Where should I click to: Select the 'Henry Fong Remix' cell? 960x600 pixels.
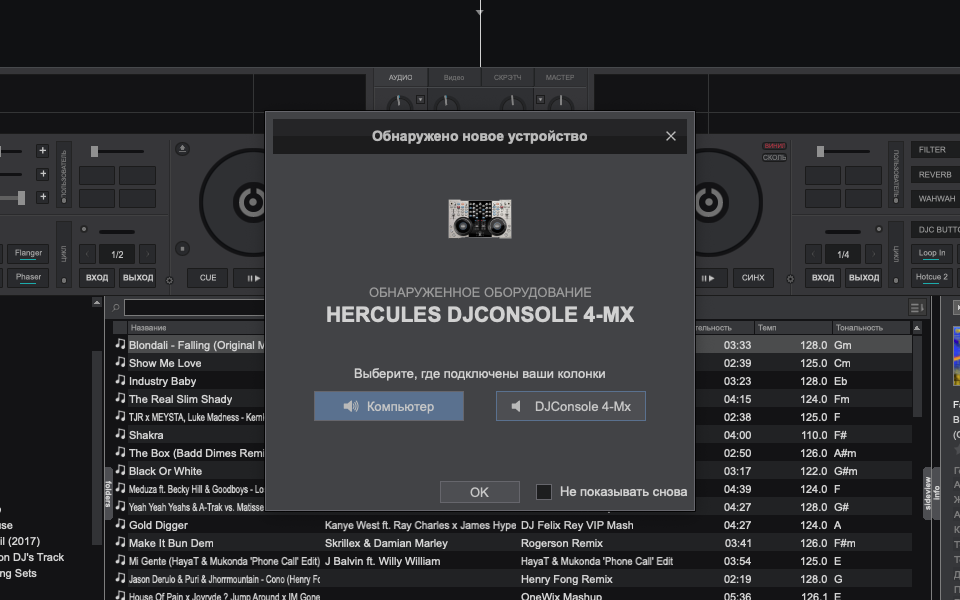566,579
